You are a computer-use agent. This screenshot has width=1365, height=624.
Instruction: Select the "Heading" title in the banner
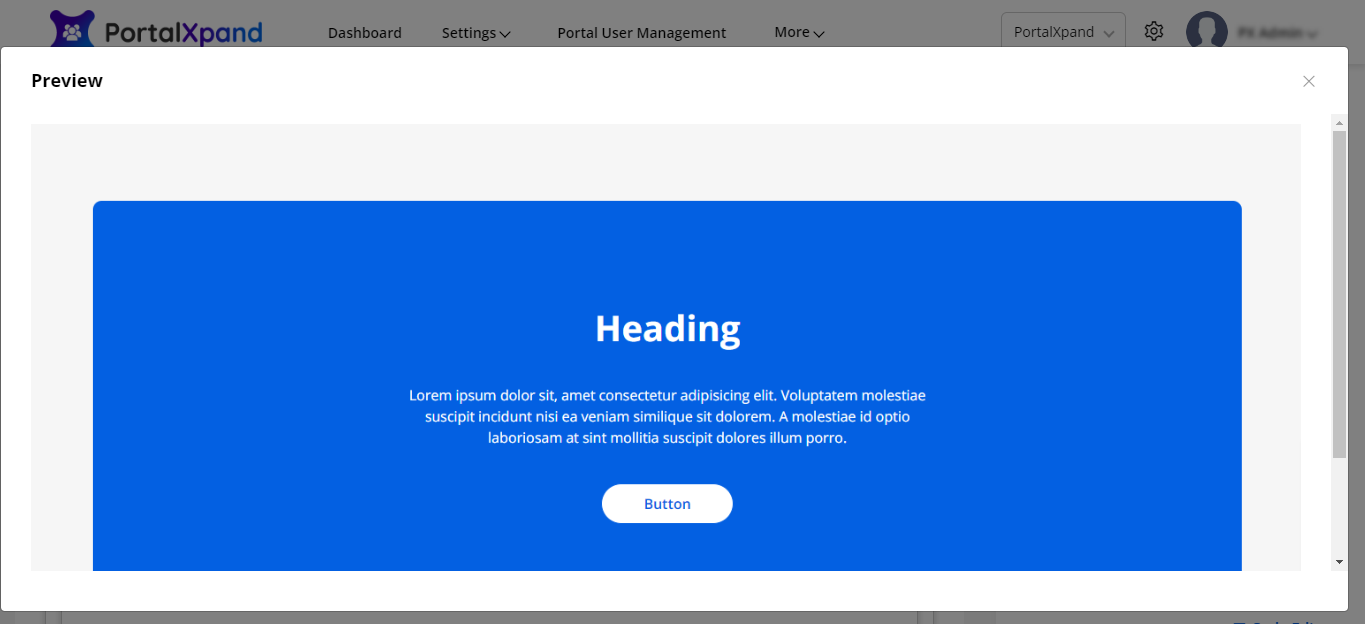coord(667,328)
